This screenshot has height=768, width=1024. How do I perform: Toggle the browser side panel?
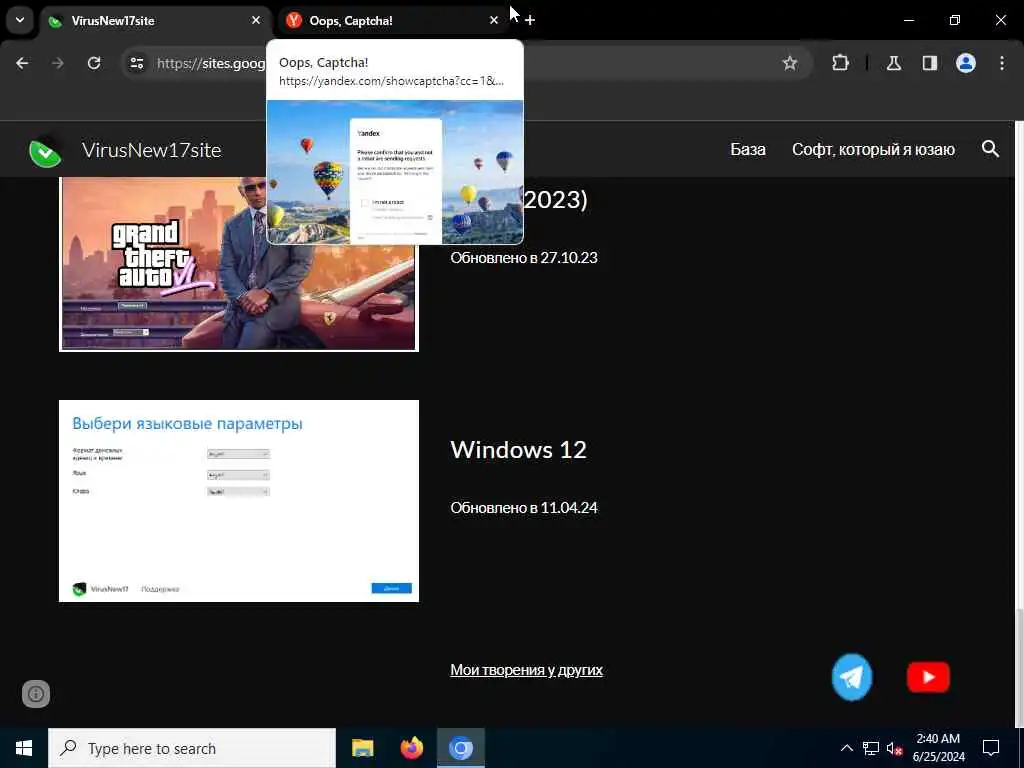tap(929, 63)
